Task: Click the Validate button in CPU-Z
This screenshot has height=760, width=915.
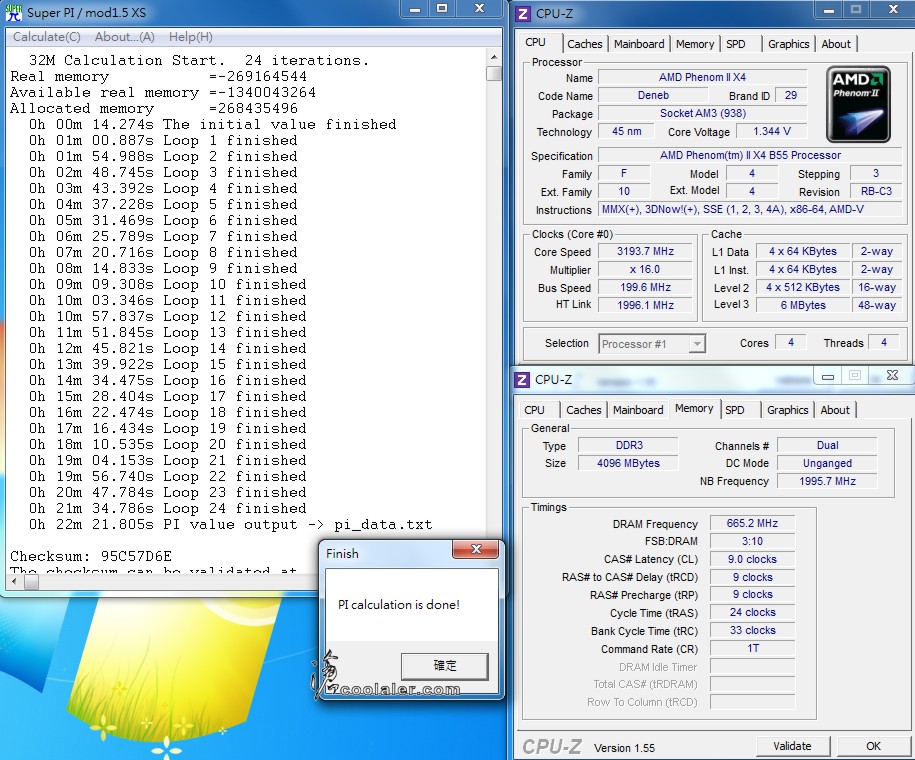Action: [792, 745]
